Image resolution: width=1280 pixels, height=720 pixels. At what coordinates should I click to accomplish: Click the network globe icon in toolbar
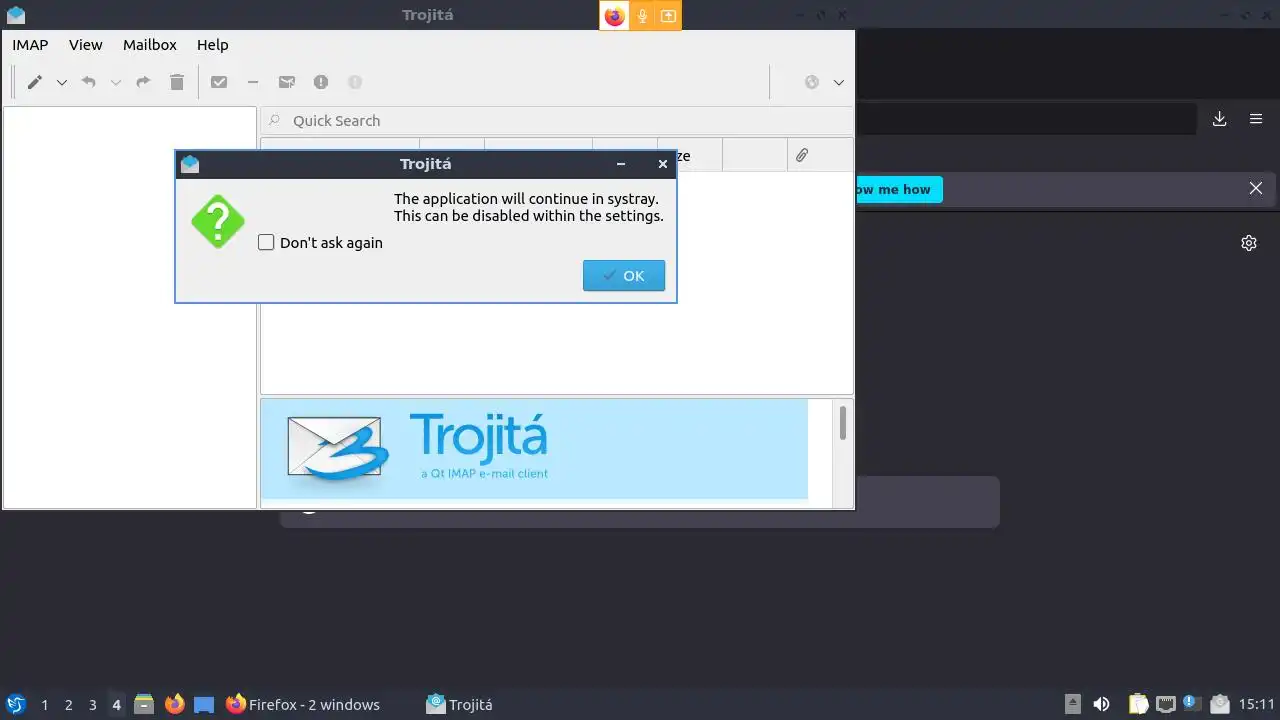(x=812, y=82)
